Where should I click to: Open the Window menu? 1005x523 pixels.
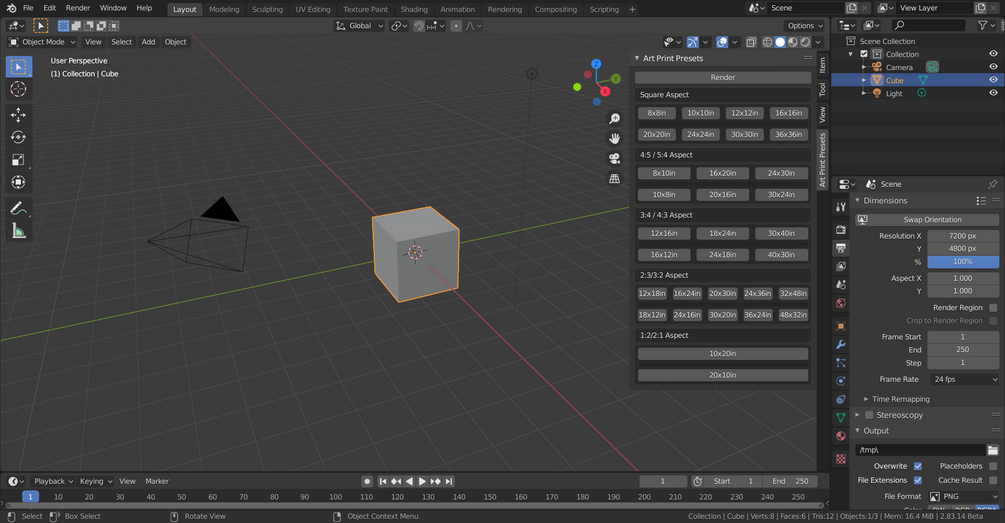click(x=113, y=8)
